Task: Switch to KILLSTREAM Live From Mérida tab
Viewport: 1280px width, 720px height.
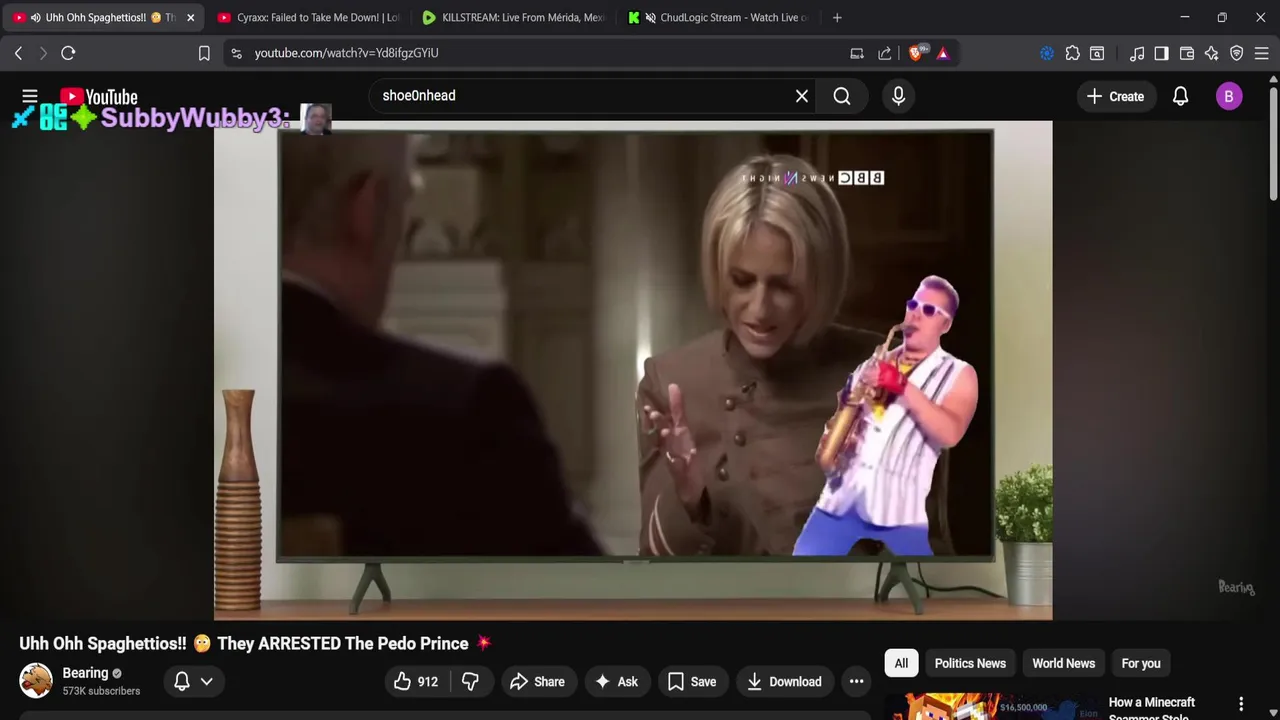Action: point(513,17)
